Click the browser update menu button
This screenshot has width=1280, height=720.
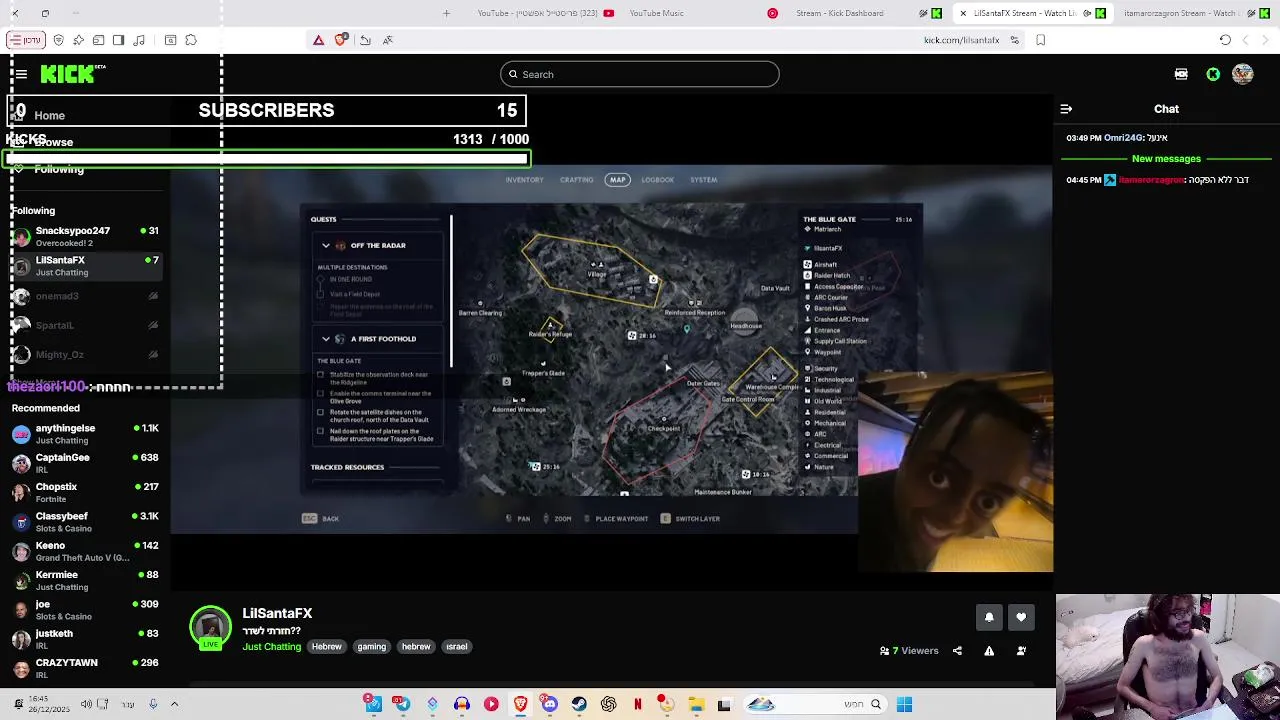pos(26,40)
